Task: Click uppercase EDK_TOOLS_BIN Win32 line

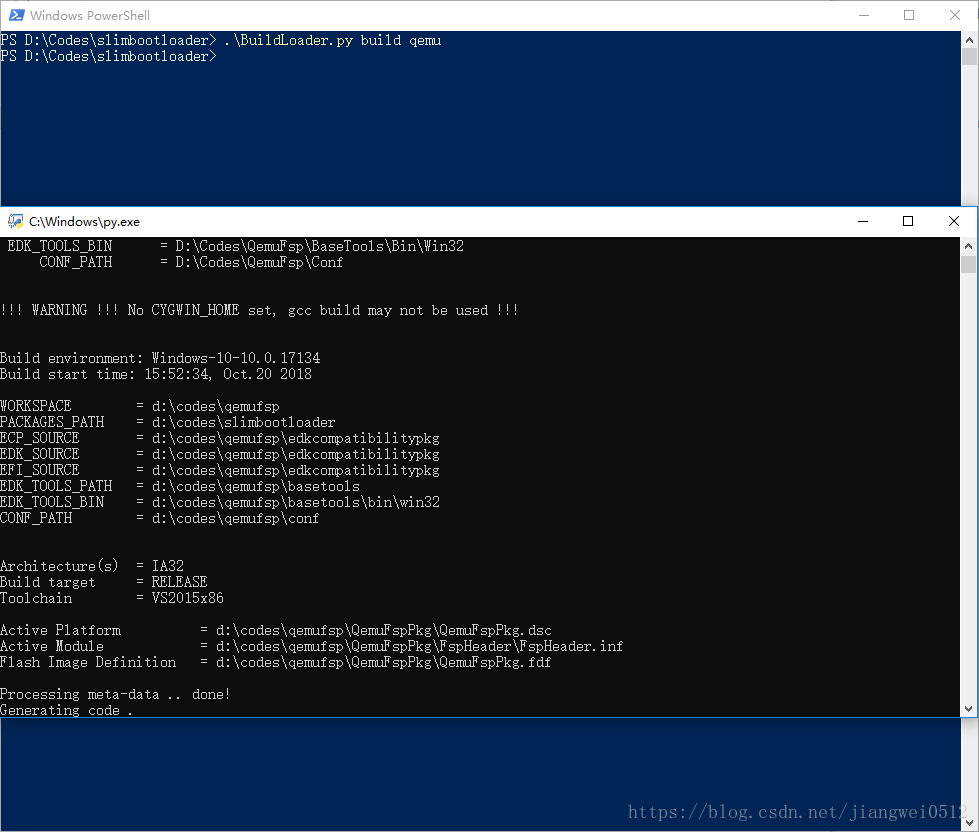Action: point(236,246)
